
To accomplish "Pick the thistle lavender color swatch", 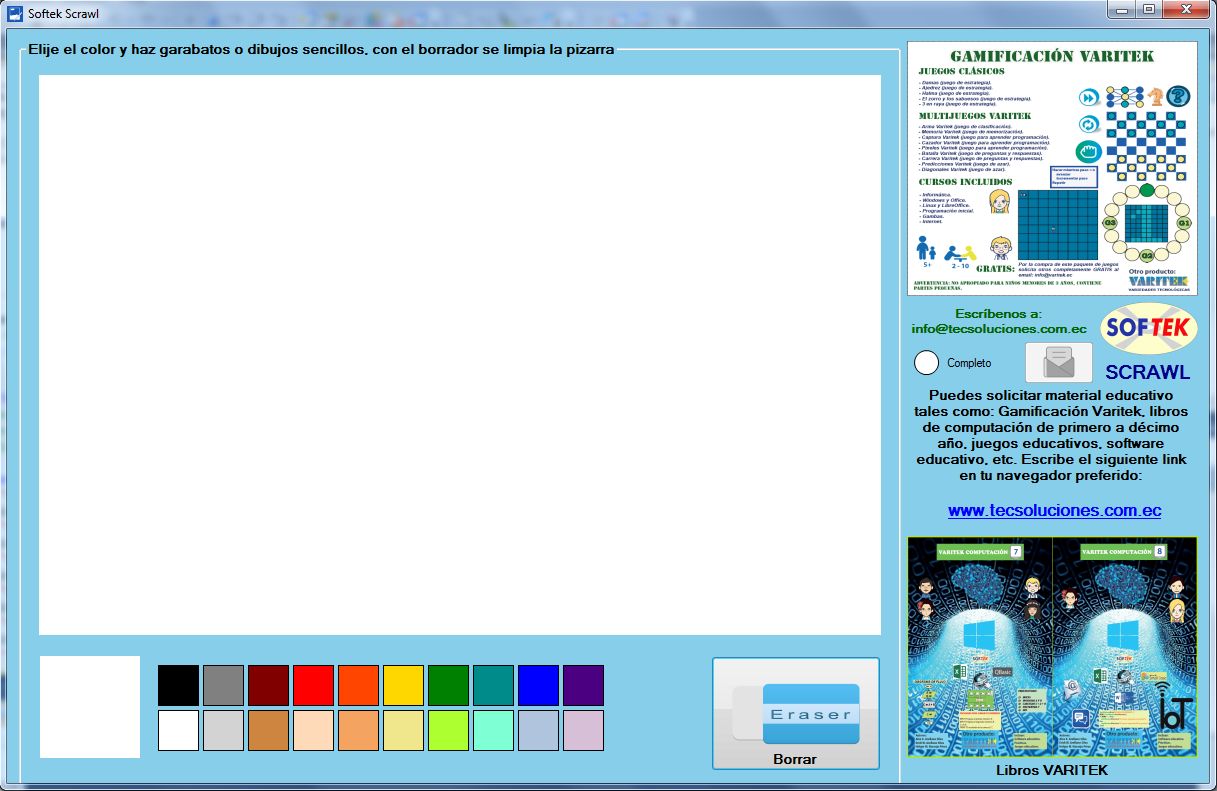I will (584, 730).
